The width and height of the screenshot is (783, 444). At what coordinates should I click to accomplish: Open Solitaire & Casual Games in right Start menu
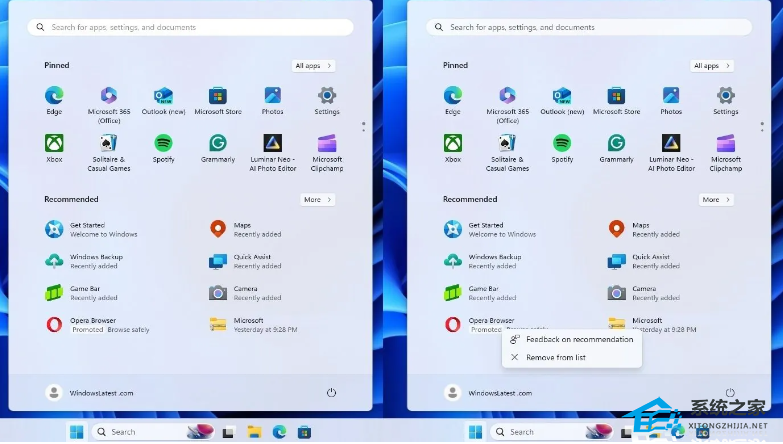coord(507,153)
